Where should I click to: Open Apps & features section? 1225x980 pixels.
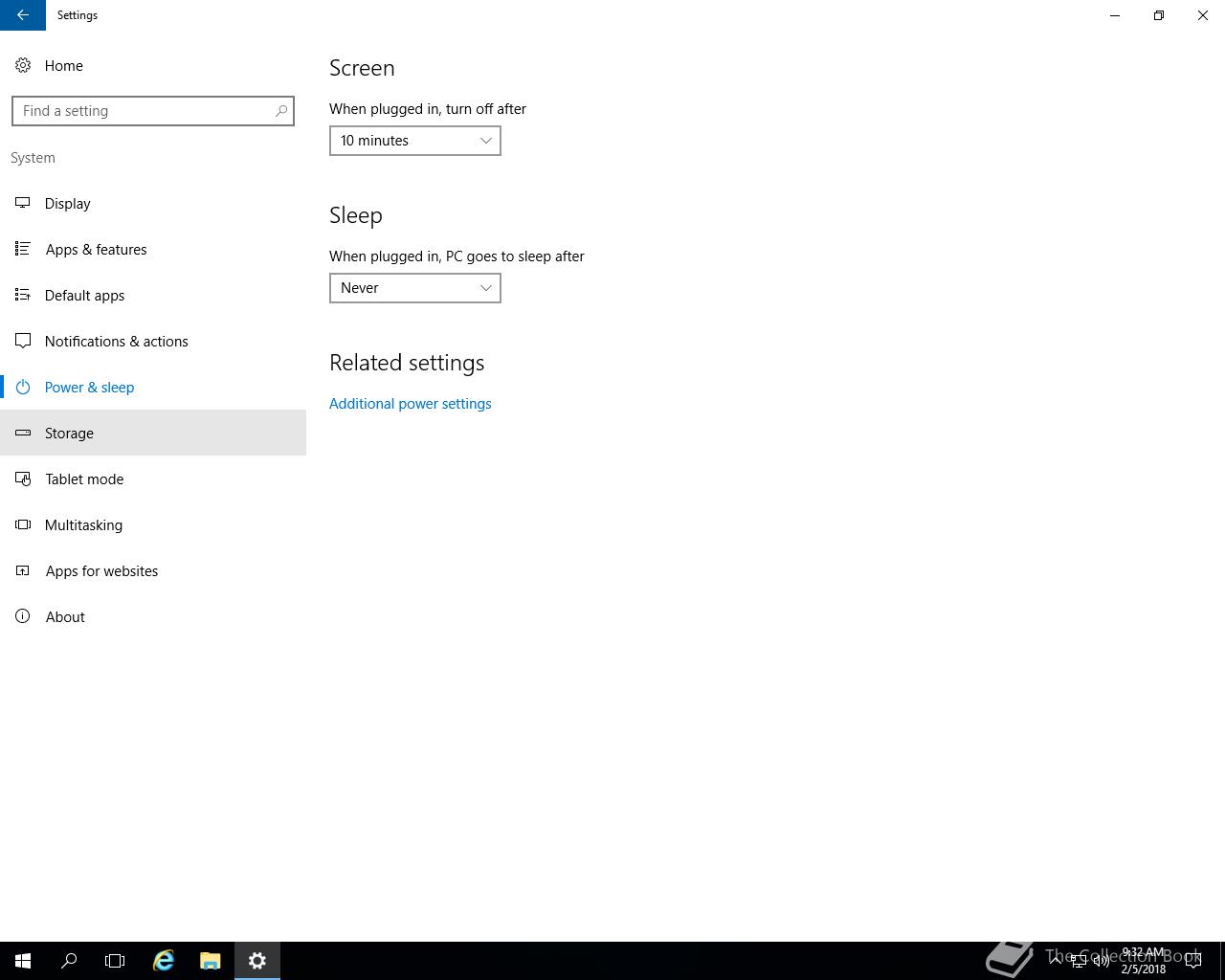pos(153,249)
